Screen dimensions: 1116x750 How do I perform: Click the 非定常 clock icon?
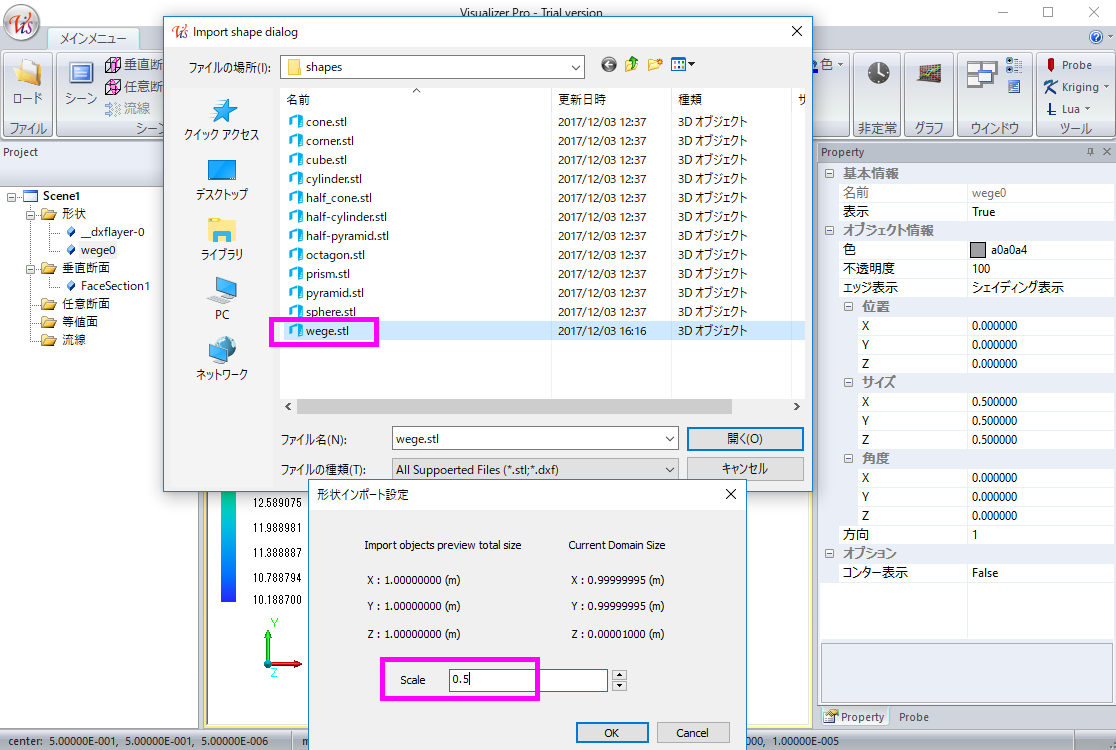coord(877,75)
